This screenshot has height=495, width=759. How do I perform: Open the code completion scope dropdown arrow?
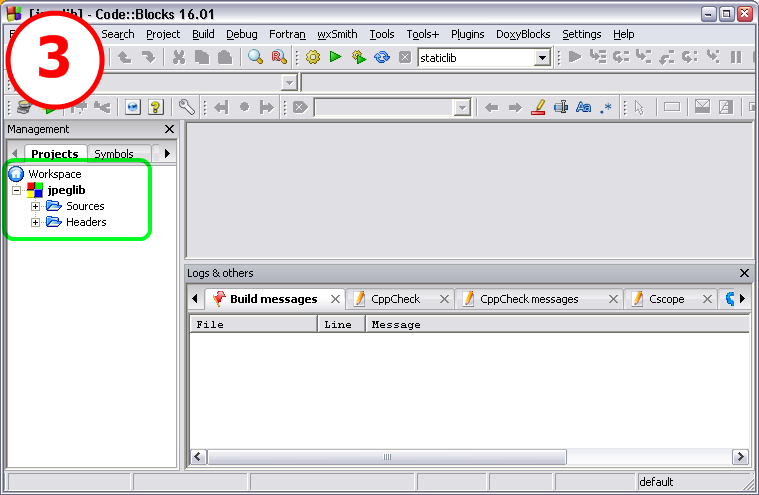289,83
